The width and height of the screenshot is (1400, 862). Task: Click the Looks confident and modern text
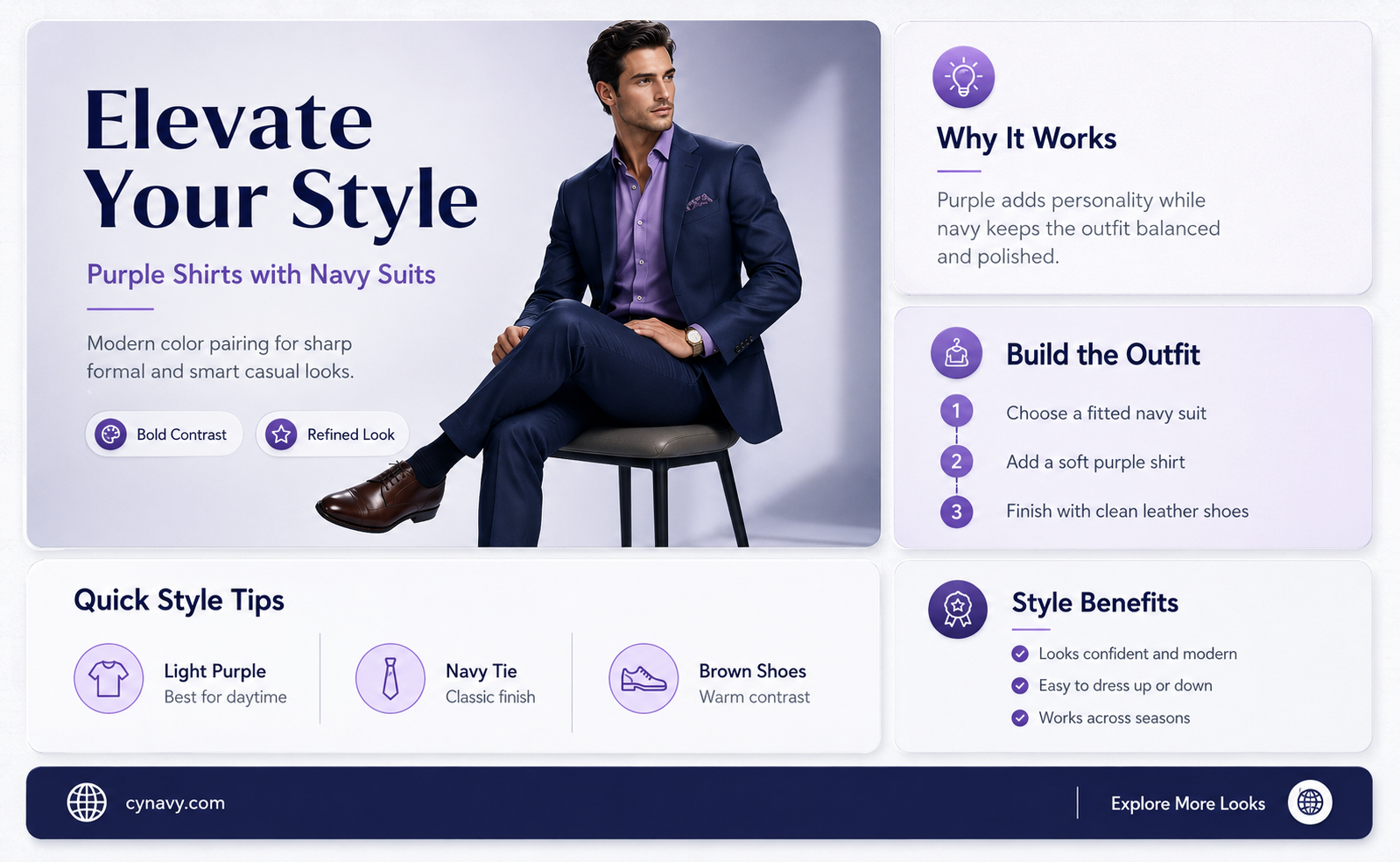pos(1137,654)
